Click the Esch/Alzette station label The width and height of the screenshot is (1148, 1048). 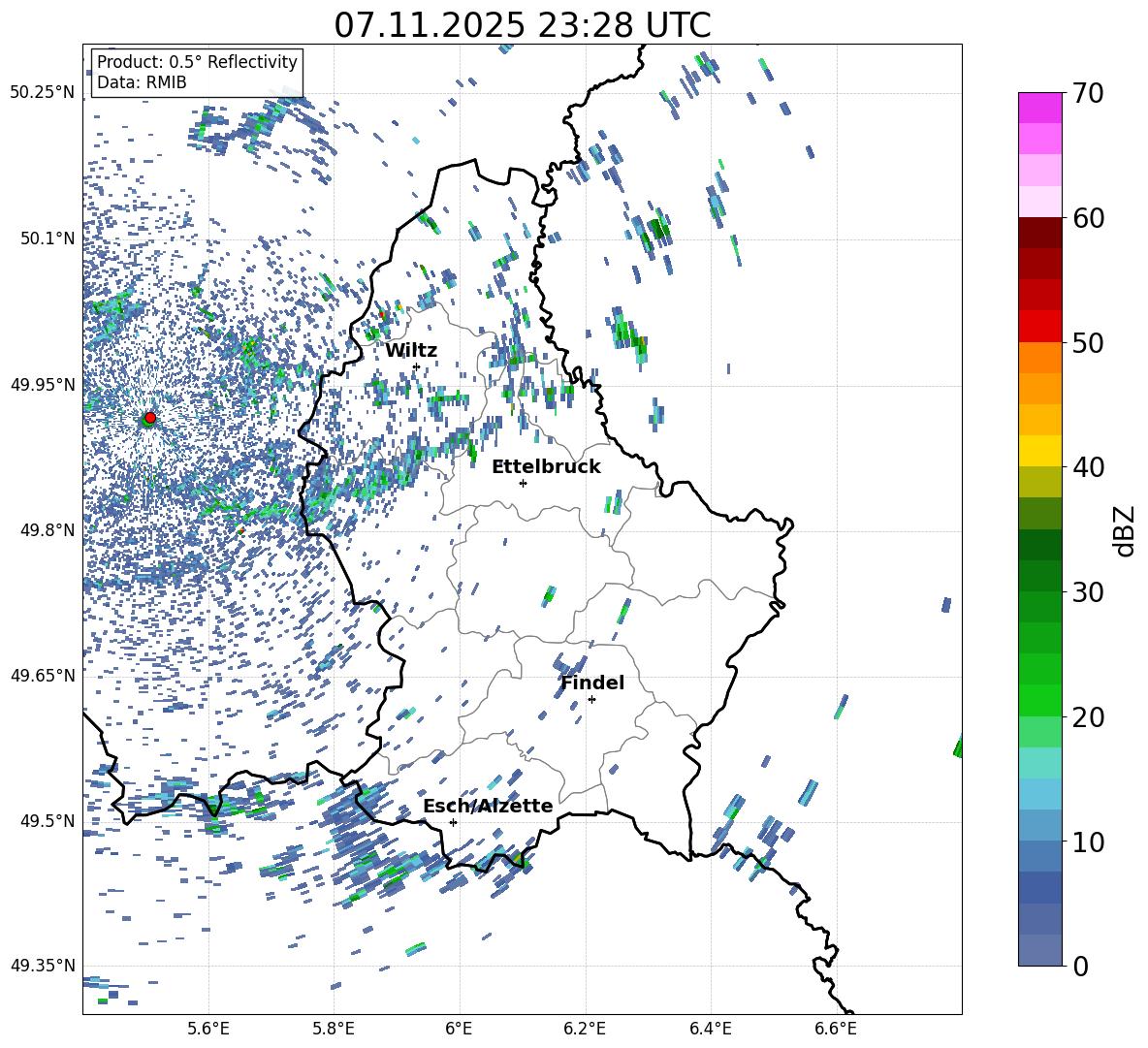tap(488, 806)
